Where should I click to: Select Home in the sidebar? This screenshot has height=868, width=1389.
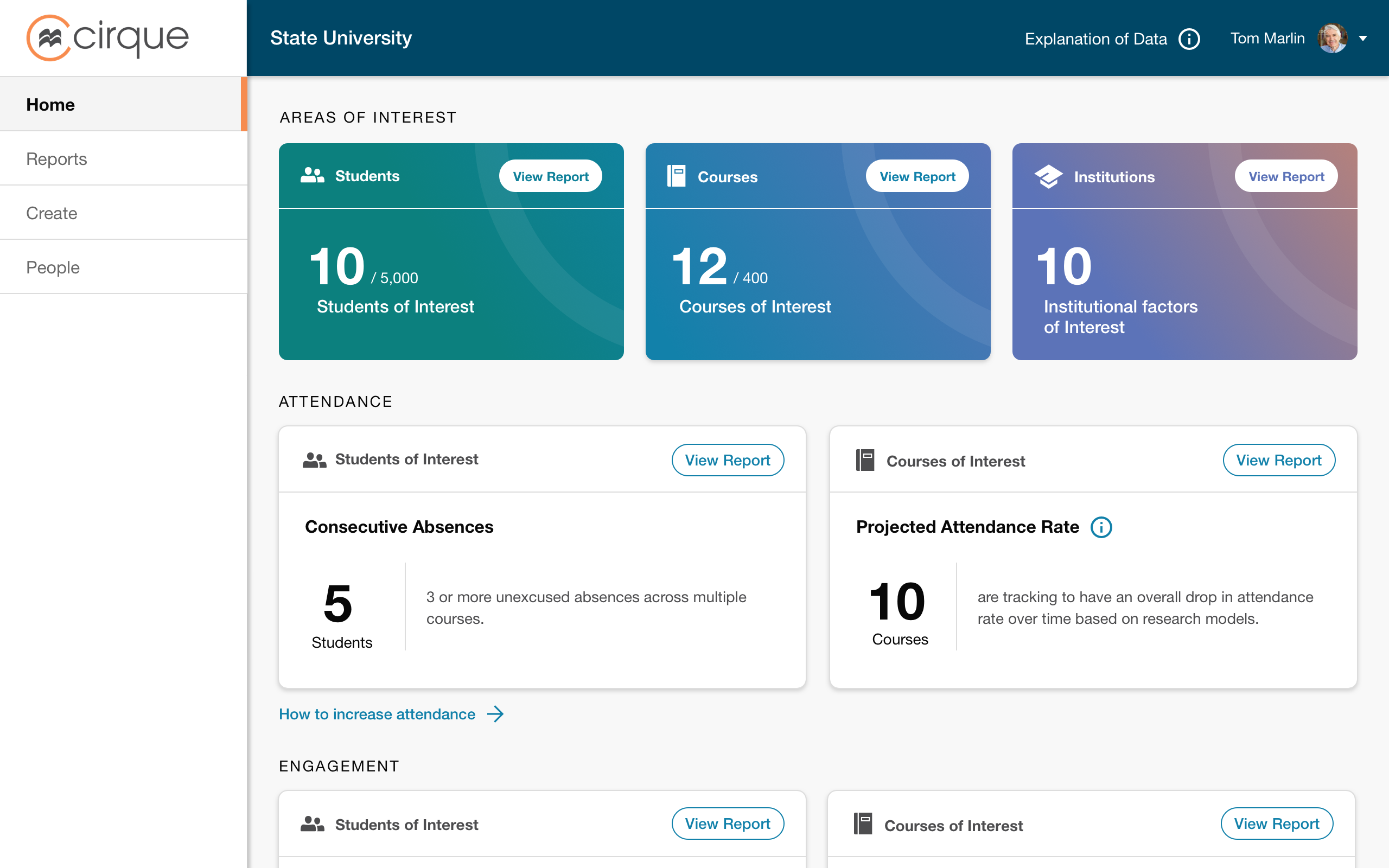click(x=50, y=105)
